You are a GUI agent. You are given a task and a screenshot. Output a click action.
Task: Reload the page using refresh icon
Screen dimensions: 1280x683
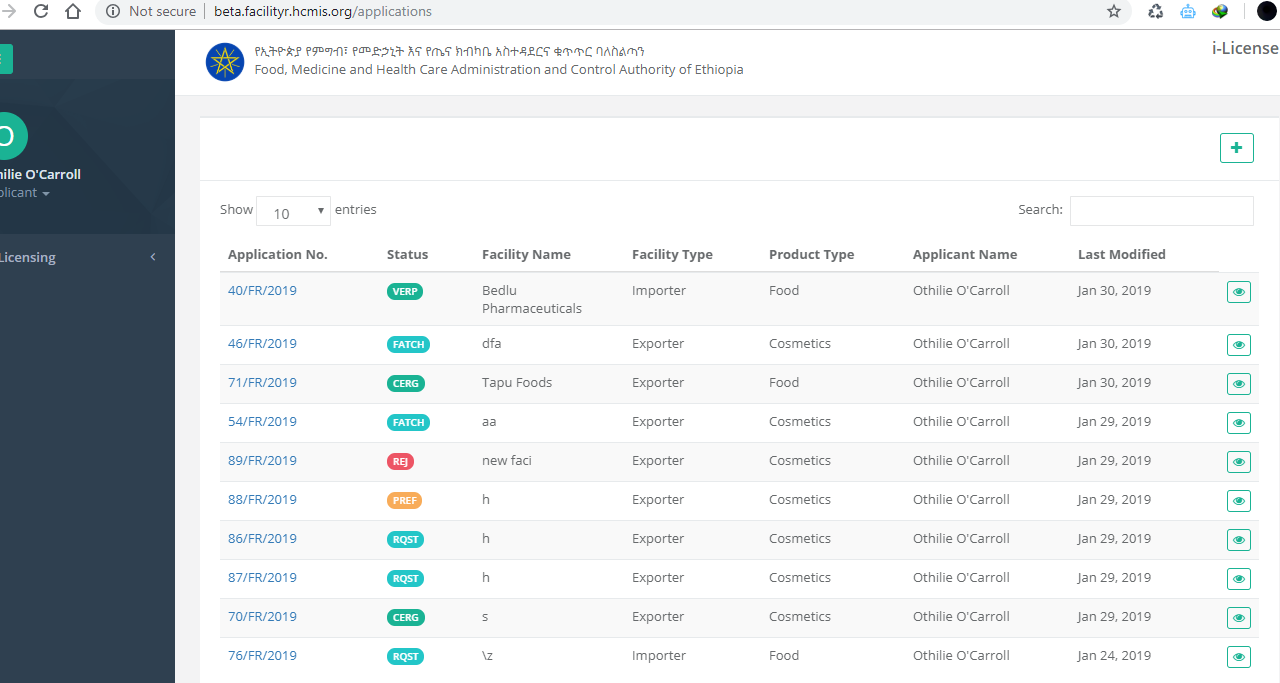[41, 12]
